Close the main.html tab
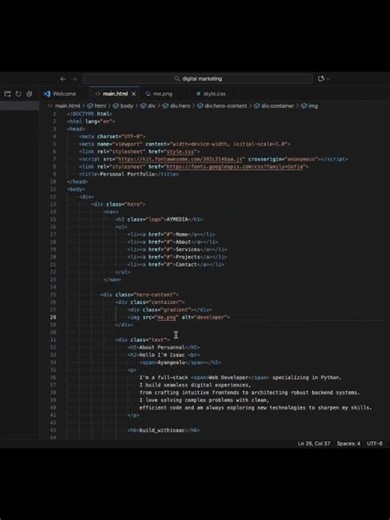 pyautogui.click(x=134, y=94)
